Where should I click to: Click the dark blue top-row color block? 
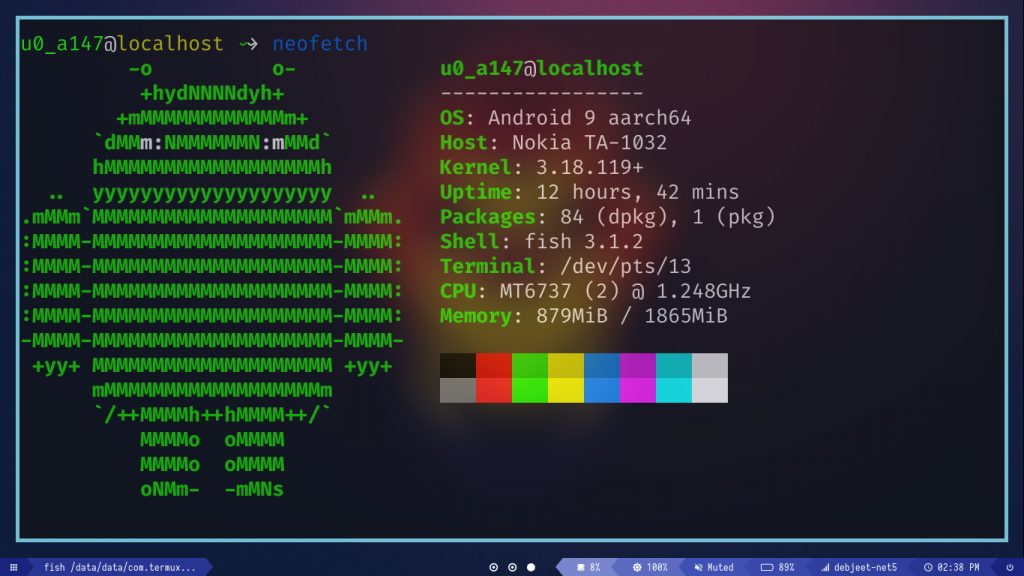601,366
